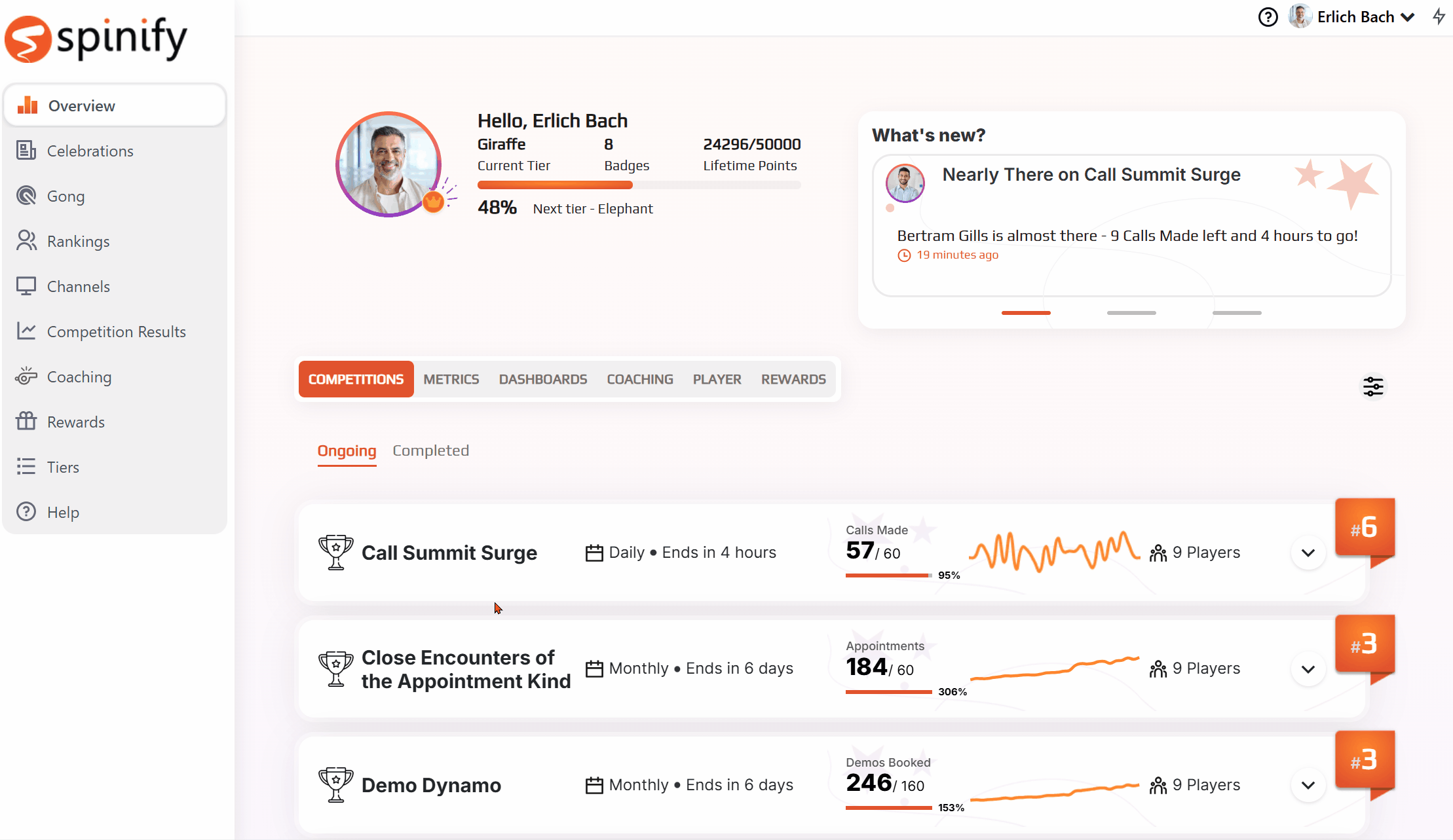The height and width of the screenshot is (840, 1453).
Task: Expand the Demo Dynamo competition details
Action: (1308, 785)
